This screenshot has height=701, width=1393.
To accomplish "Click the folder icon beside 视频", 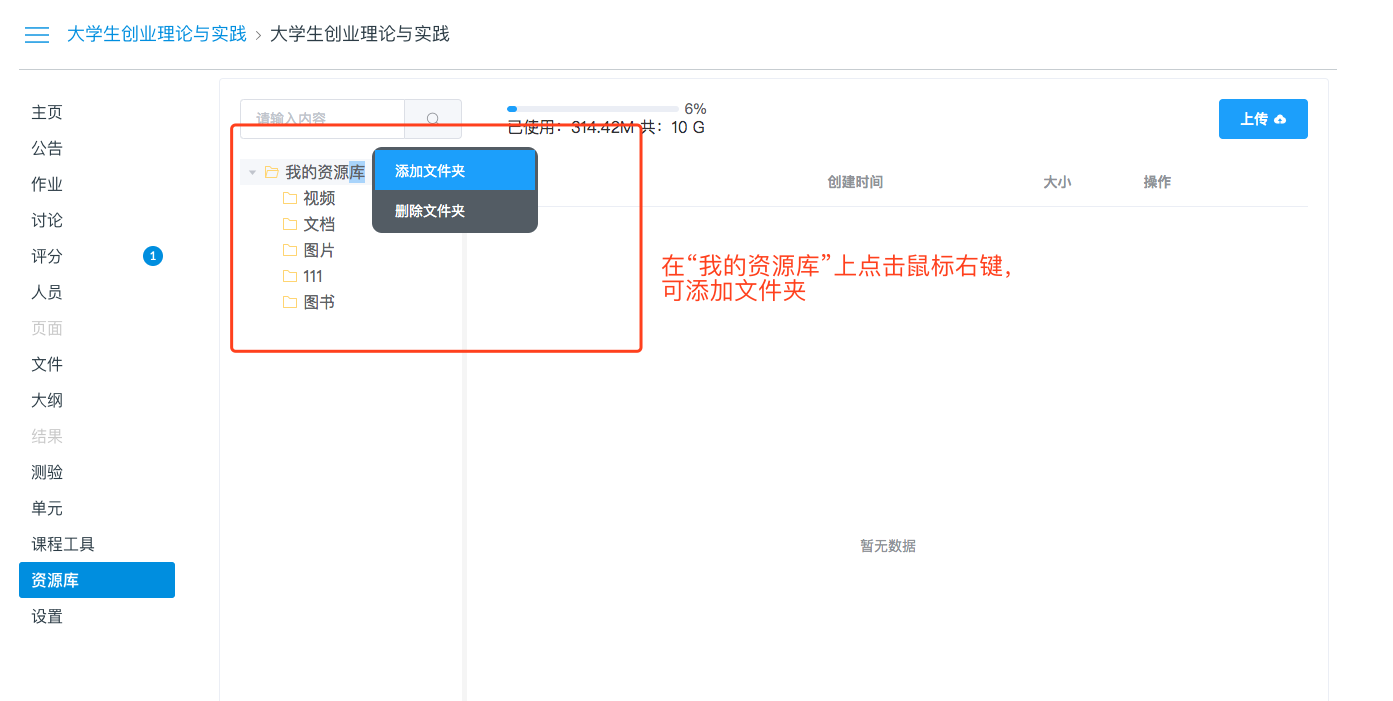I will click(290, 198).
